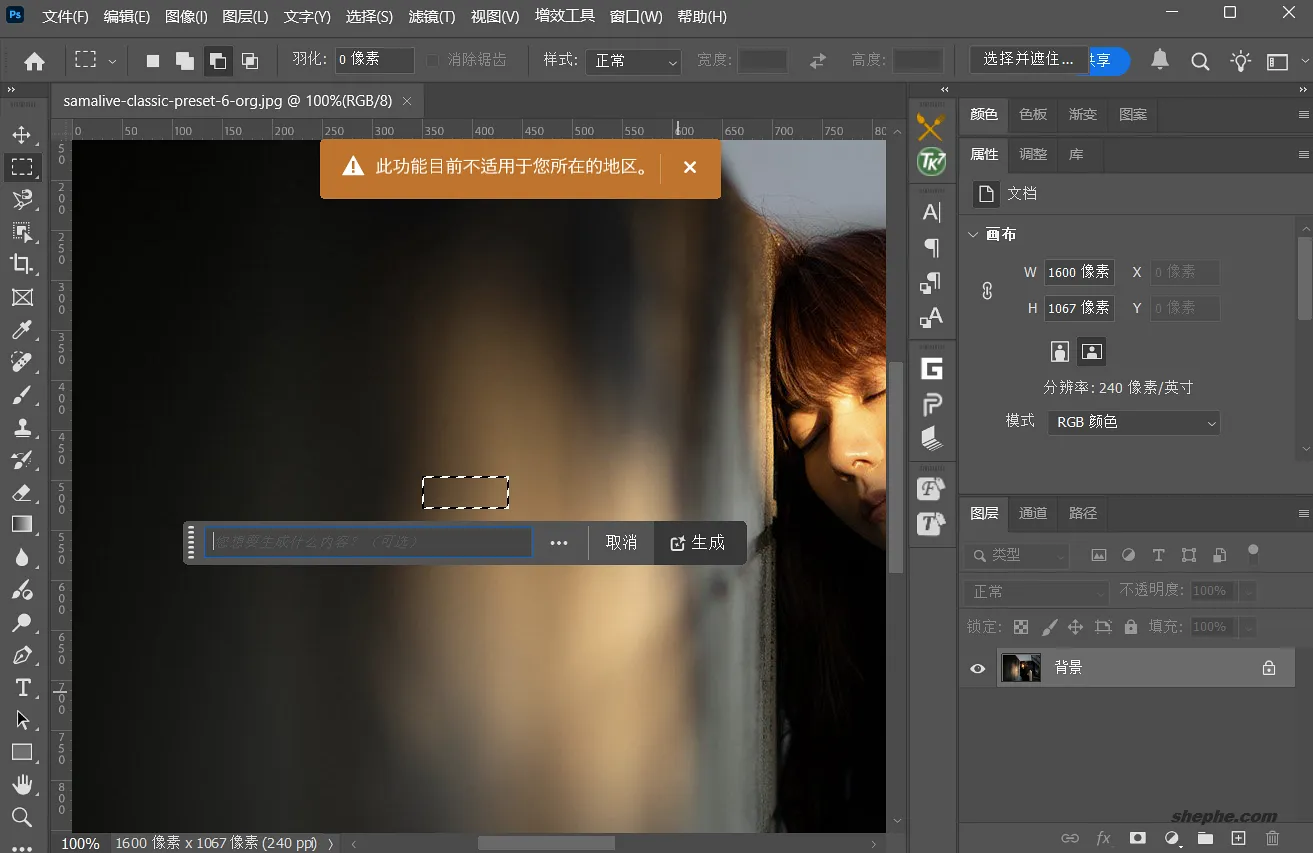Image resolution: width=1313 pixels, height=853 pixels.
Task: Pick the Eyedropper tool
Action: click(22, 330)
